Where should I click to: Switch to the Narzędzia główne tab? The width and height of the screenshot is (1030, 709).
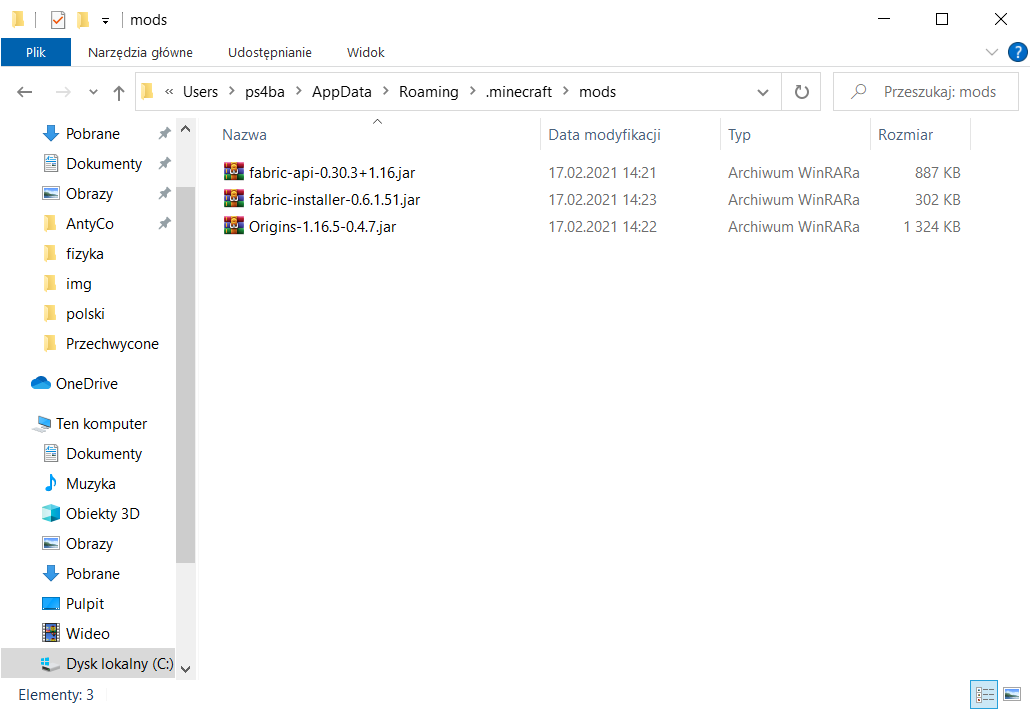tap(140, 52)
